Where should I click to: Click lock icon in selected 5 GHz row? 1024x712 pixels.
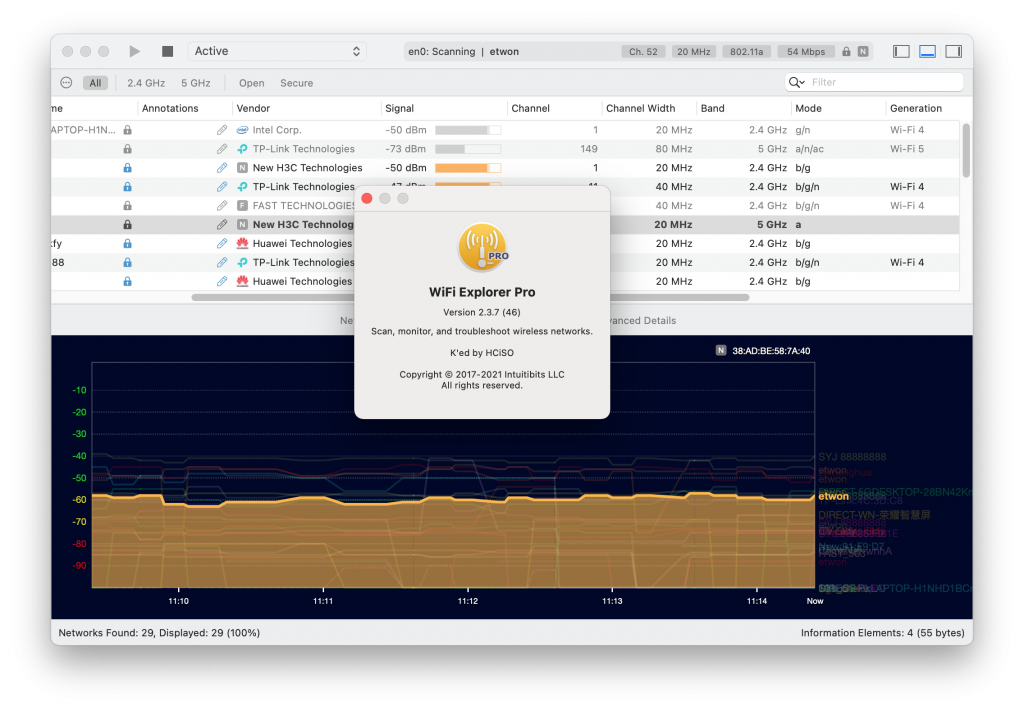point(127,225)
